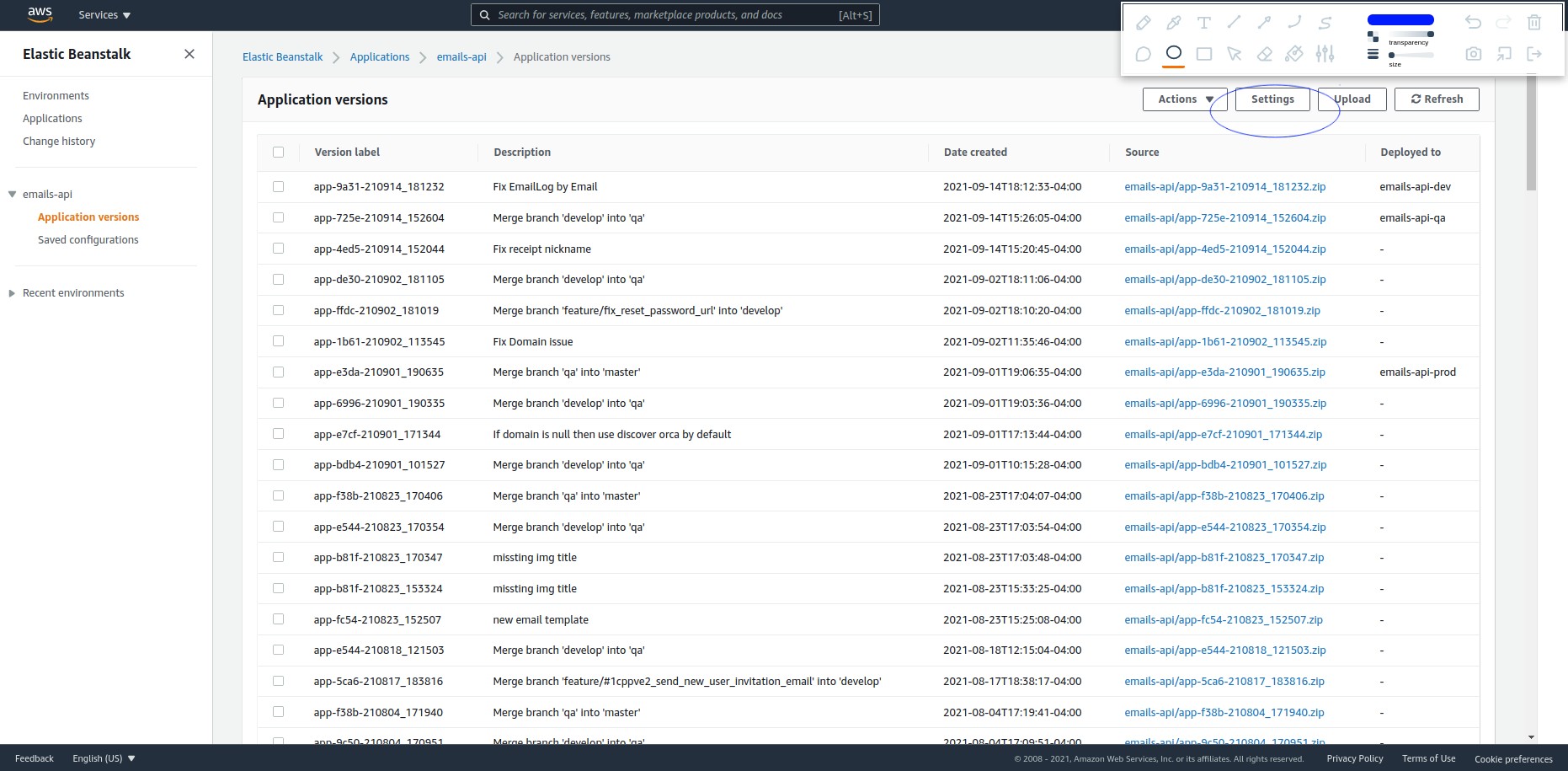Select the rectangle shape tool
The width and height of the screenshot is (1568, 771).
(x=1204, y=54)
